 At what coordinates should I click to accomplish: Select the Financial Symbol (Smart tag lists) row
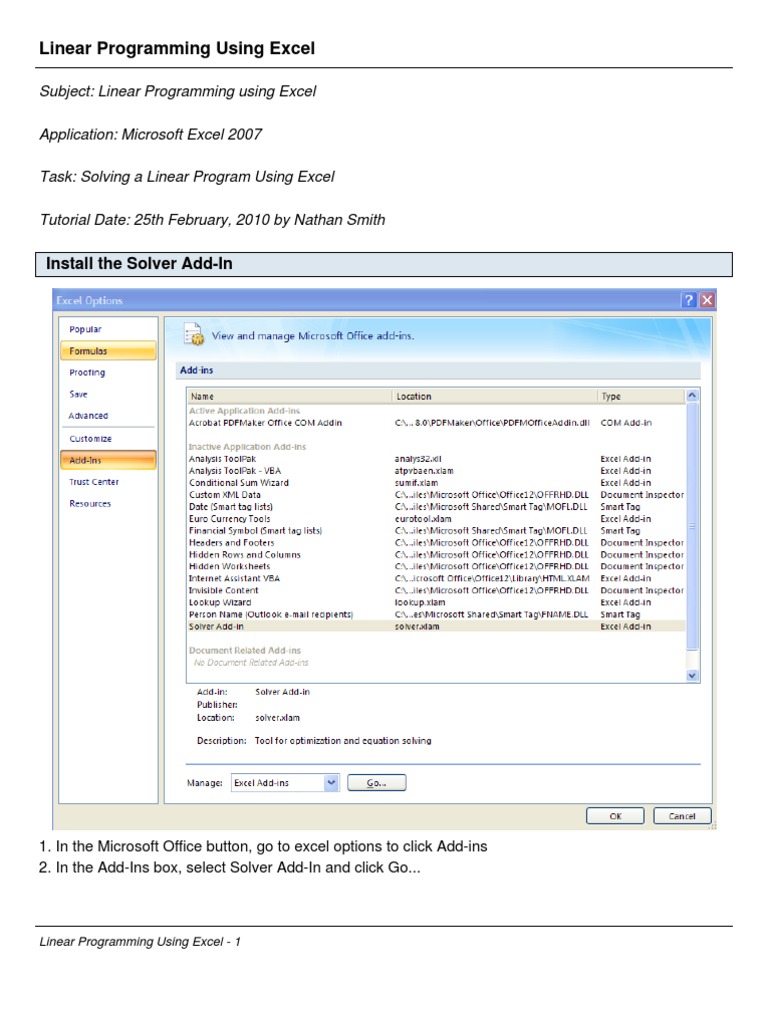pyautogui.click(x=436, y=531)
